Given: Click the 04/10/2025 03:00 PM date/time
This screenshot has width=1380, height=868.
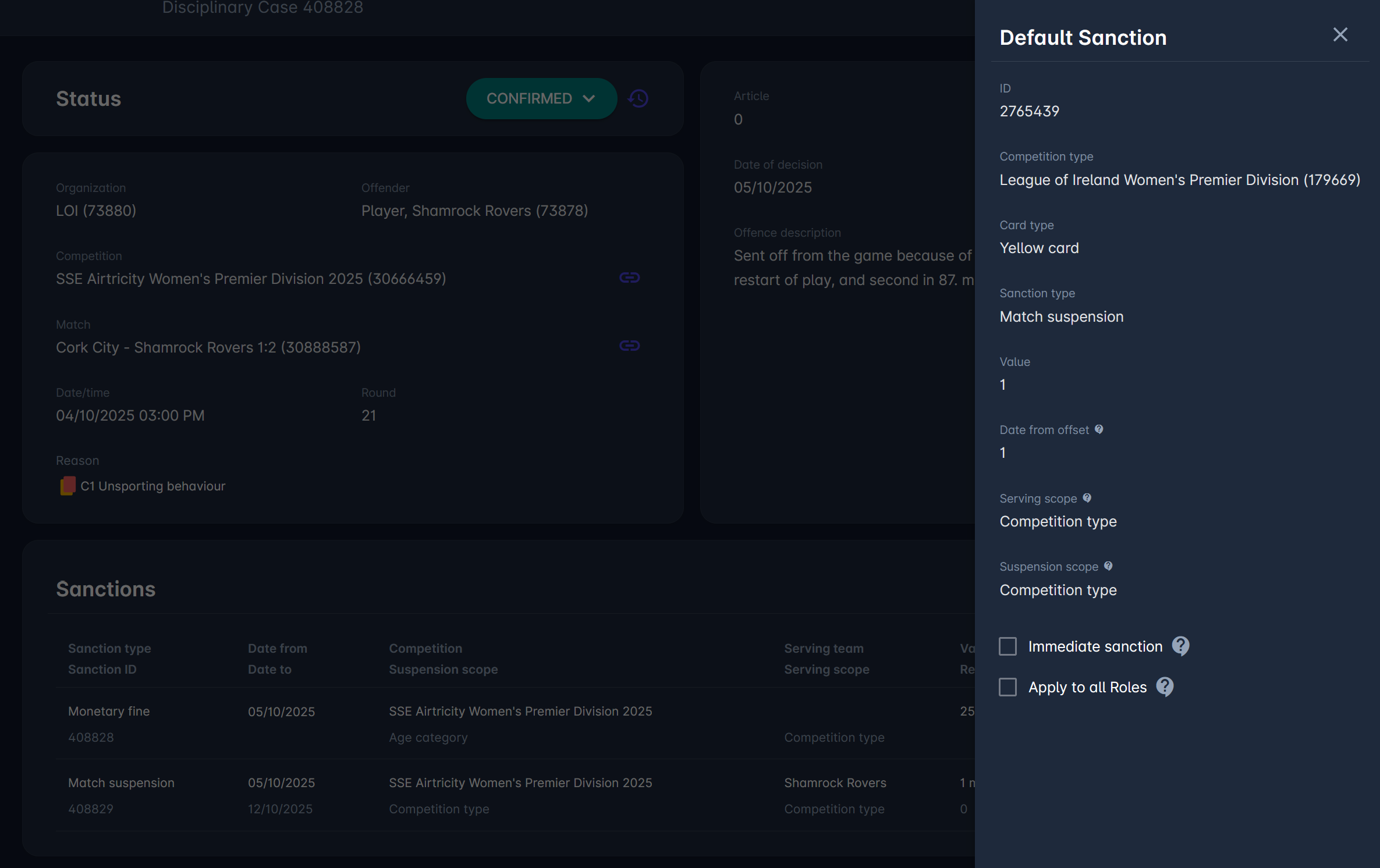Looking at the screenshot, I should coord(130,415).
